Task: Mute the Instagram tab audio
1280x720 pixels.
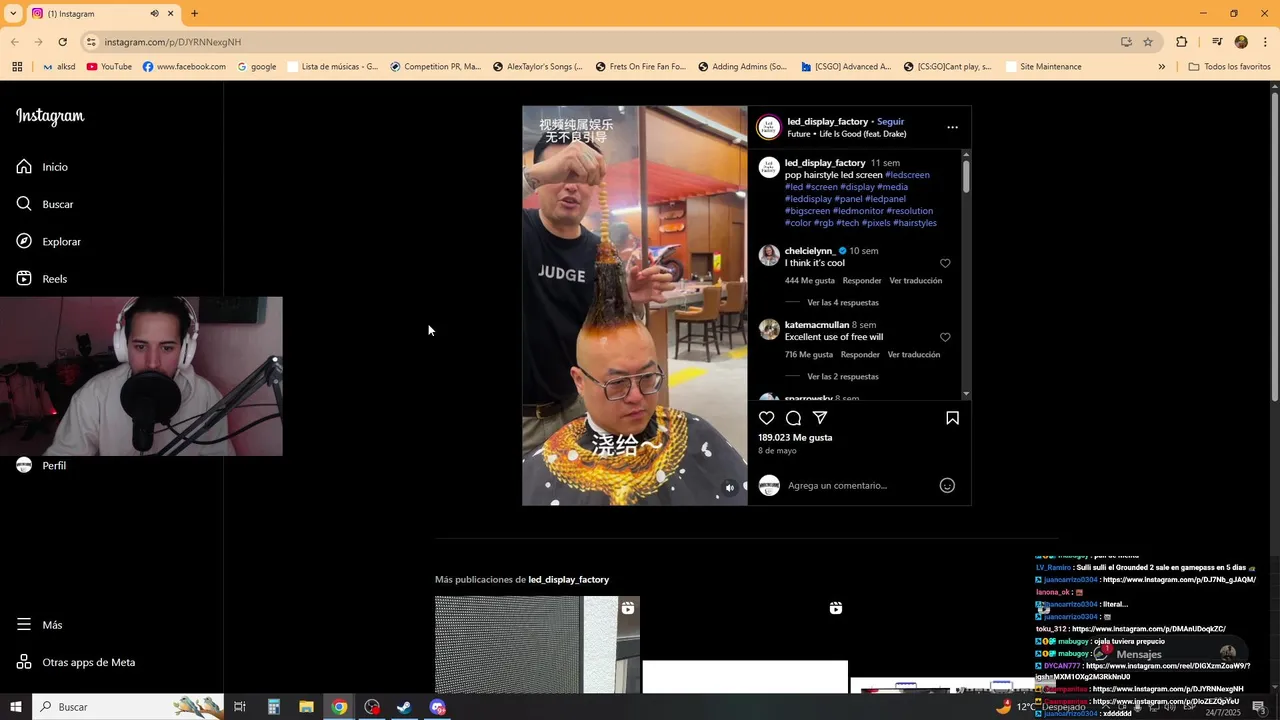Action: (154, 14)
